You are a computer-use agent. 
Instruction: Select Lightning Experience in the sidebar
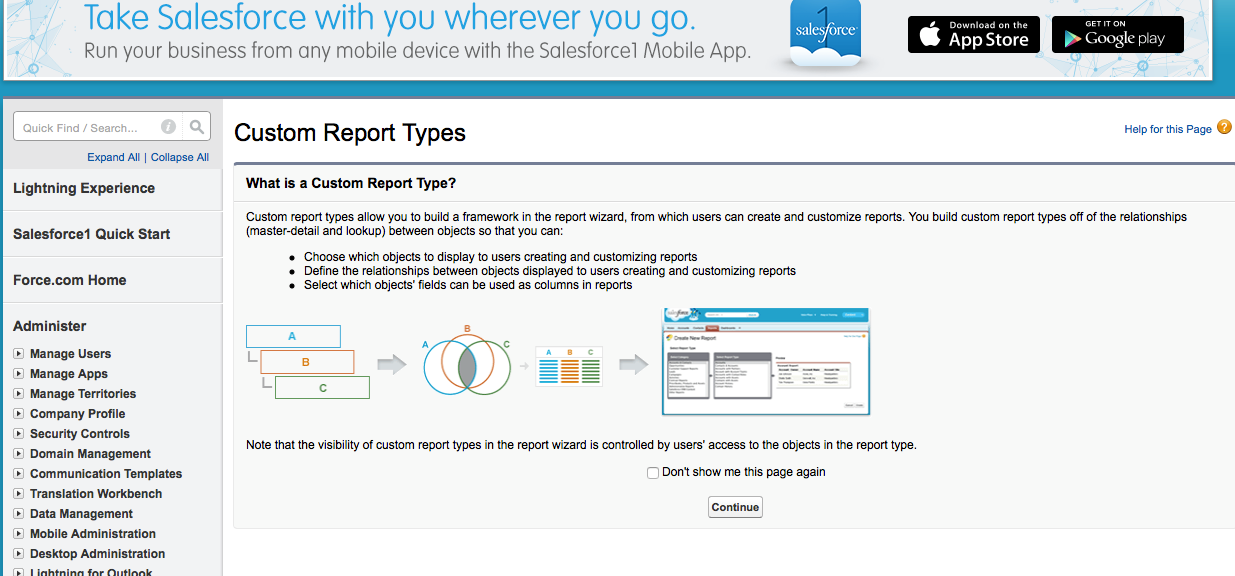(83, 188)
